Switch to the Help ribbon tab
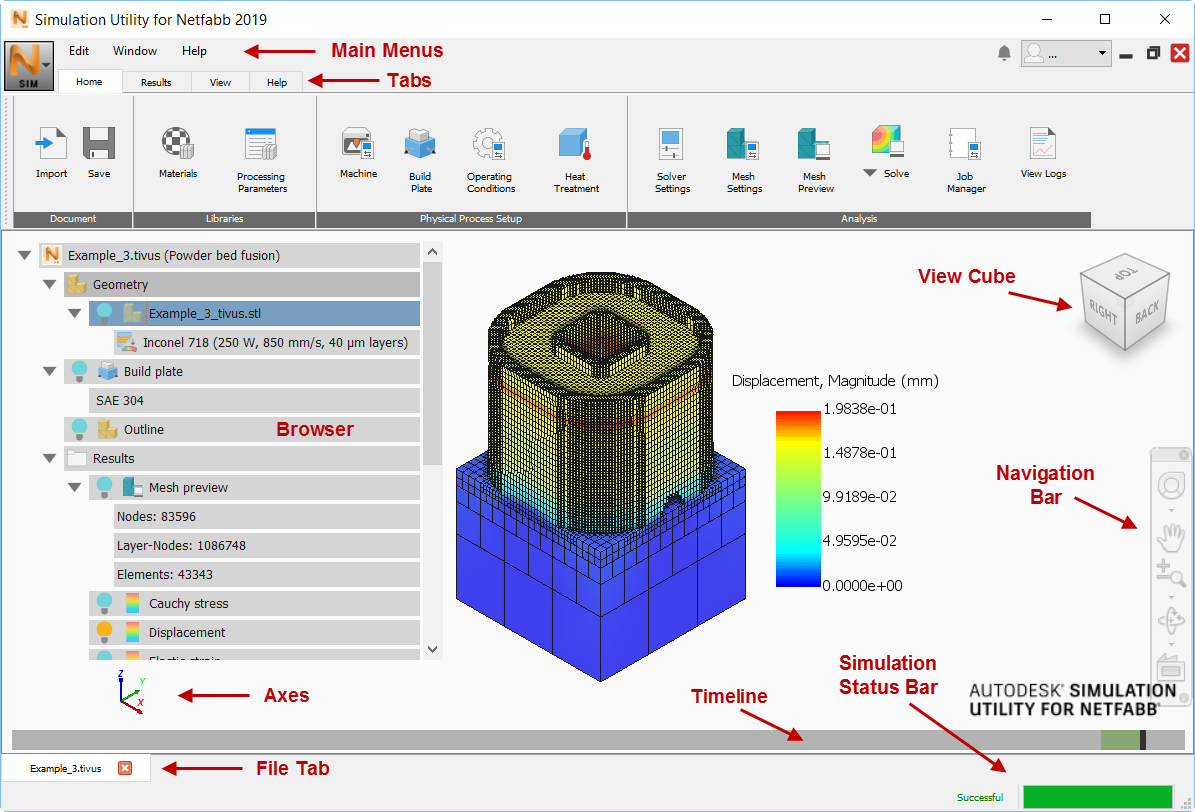The image size is (1195, 812). 277,82
